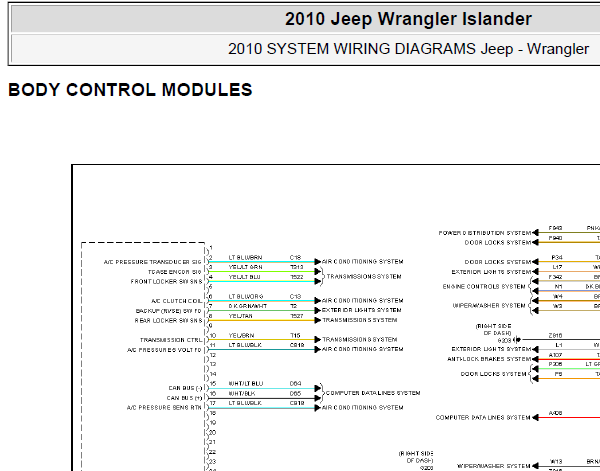Click "AIR CONDITIONING SYSTEM" beside pin 17 wire
Viewport: 600px width, 471px height.
coord(362,408)
